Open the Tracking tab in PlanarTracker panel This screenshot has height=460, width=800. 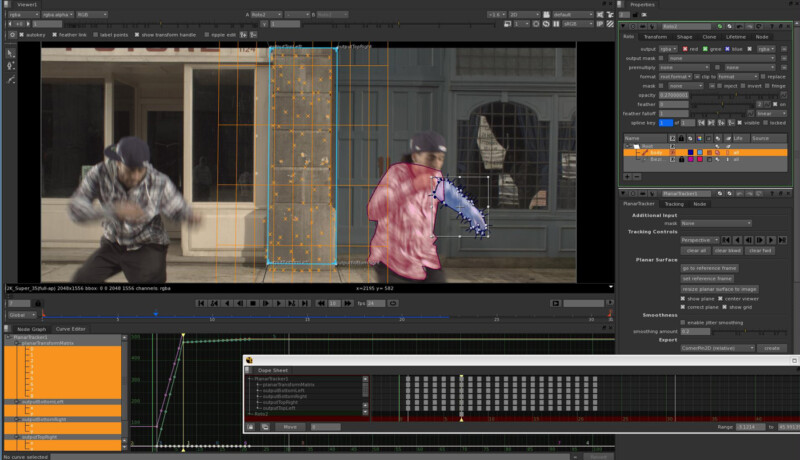tap(674, 203)
